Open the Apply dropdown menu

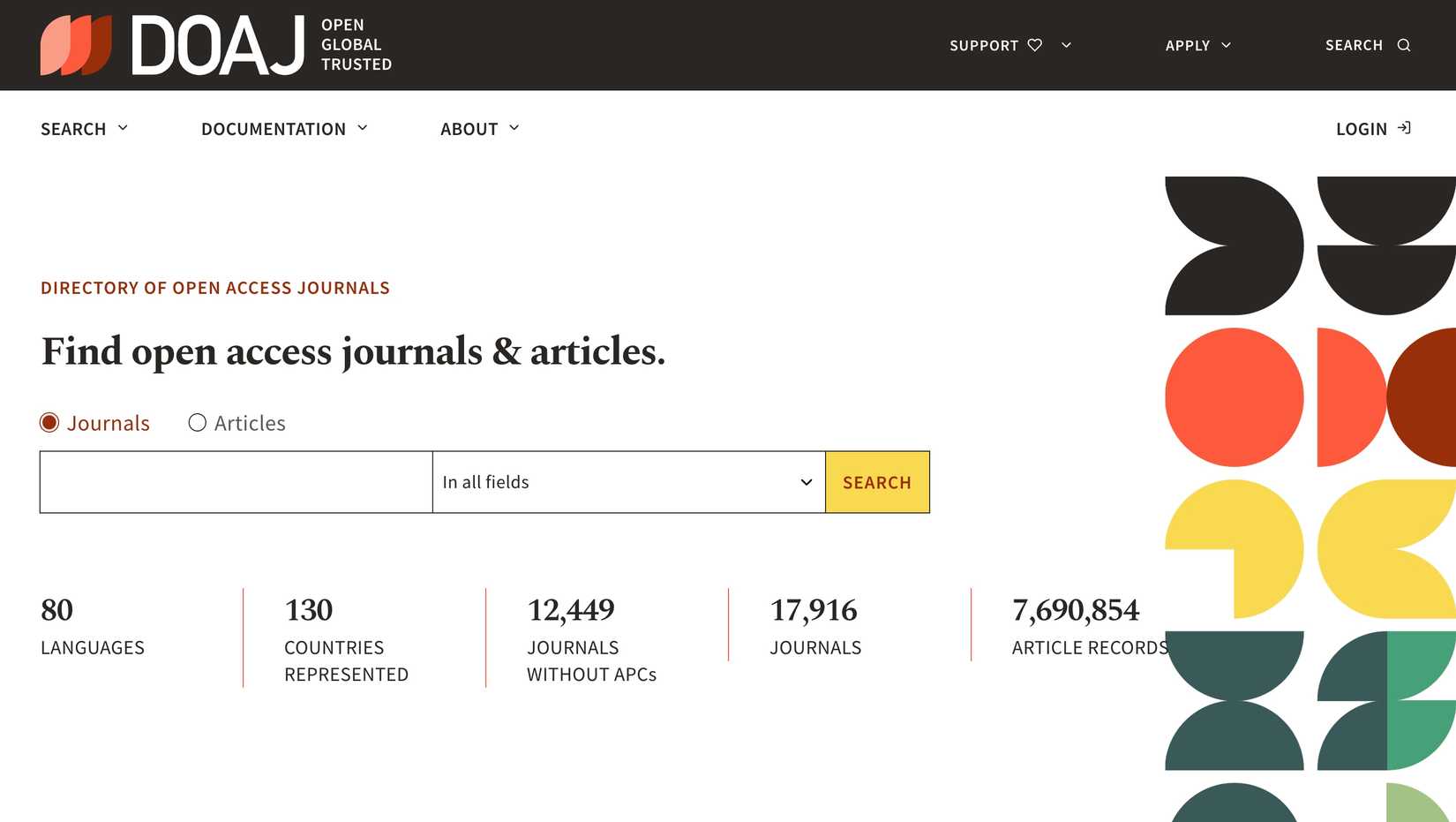click(x=1197, y=45)
